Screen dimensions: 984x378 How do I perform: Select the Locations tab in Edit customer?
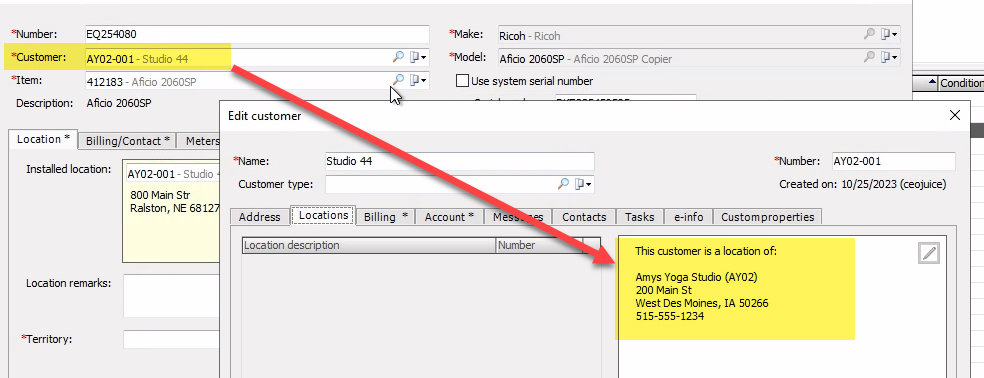pos(323,215)
